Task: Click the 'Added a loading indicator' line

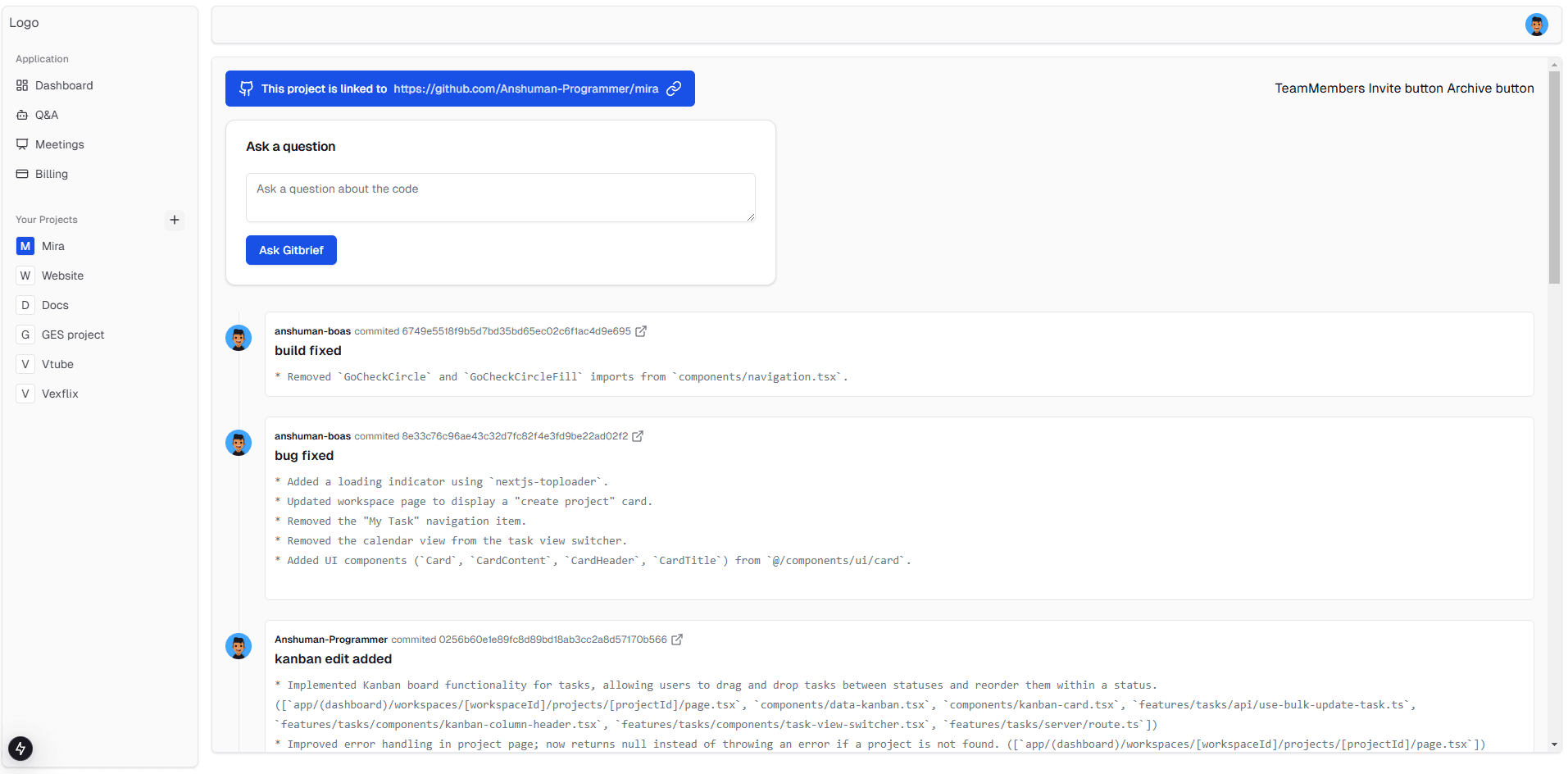Action: pyautogui.click(x=442, y=482)
